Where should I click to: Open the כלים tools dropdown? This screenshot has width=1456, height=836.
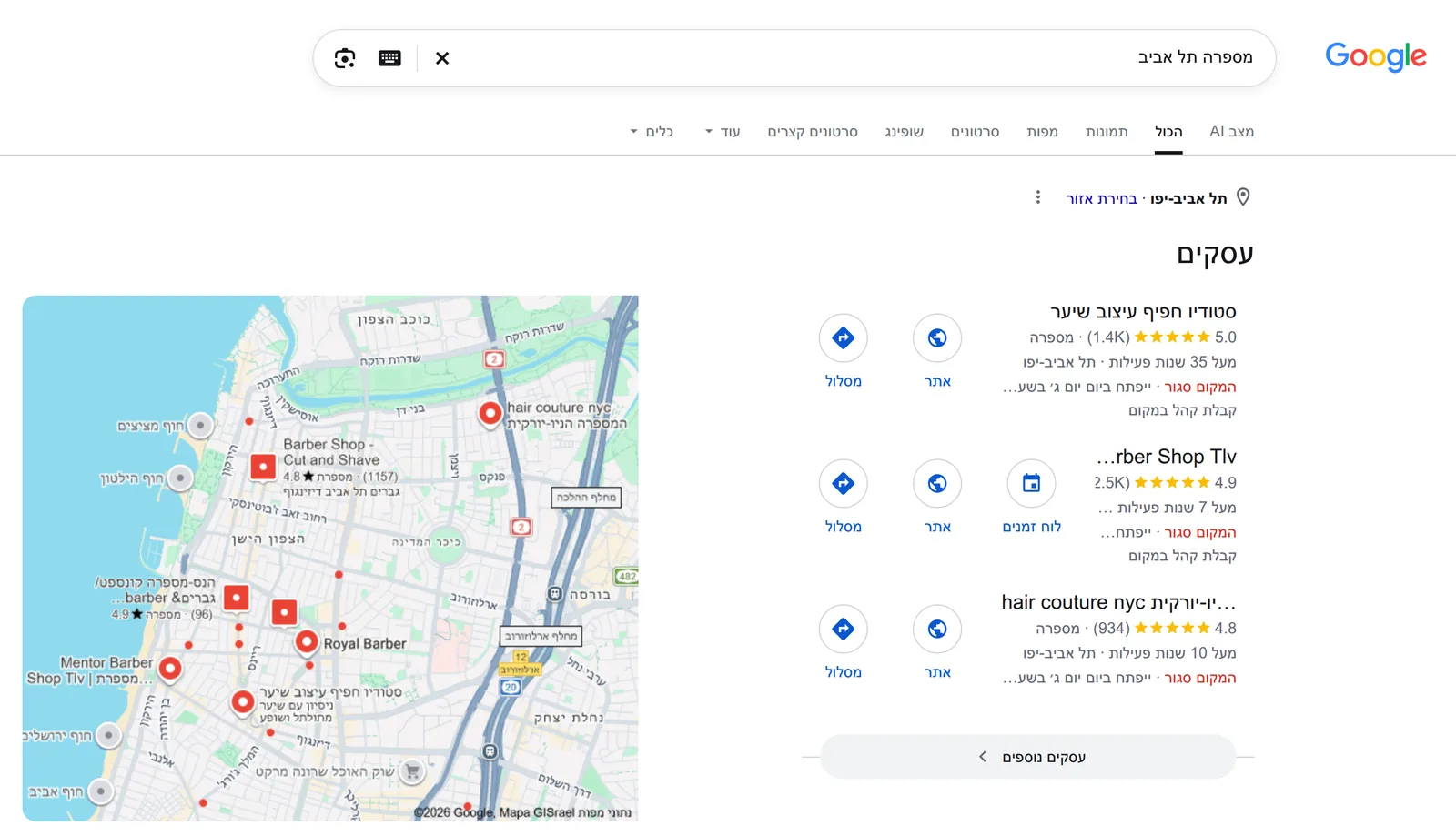pos(652,132)
